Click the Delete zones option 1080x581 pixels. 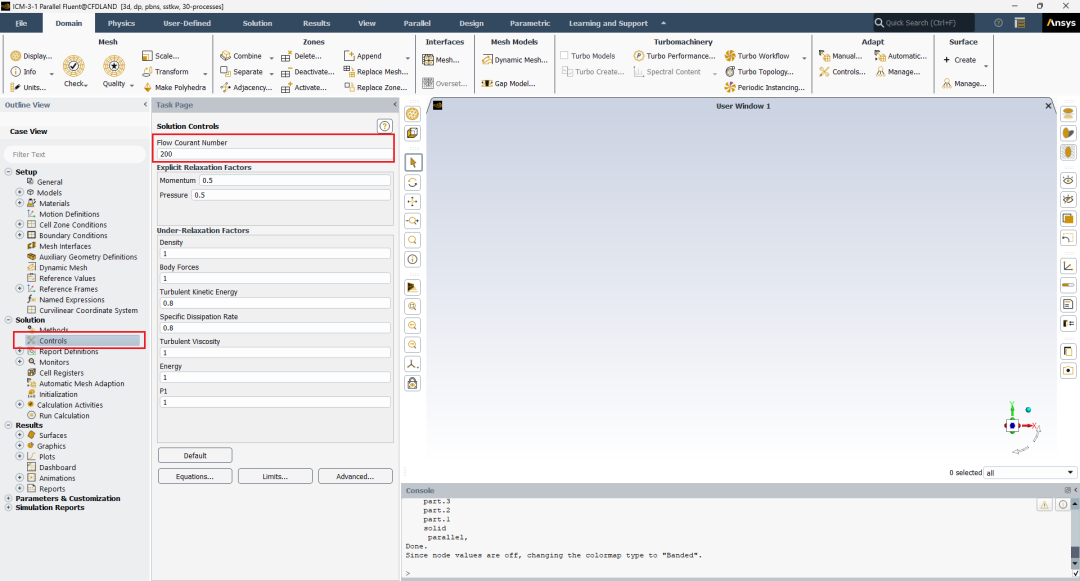(x=302, y=56)
